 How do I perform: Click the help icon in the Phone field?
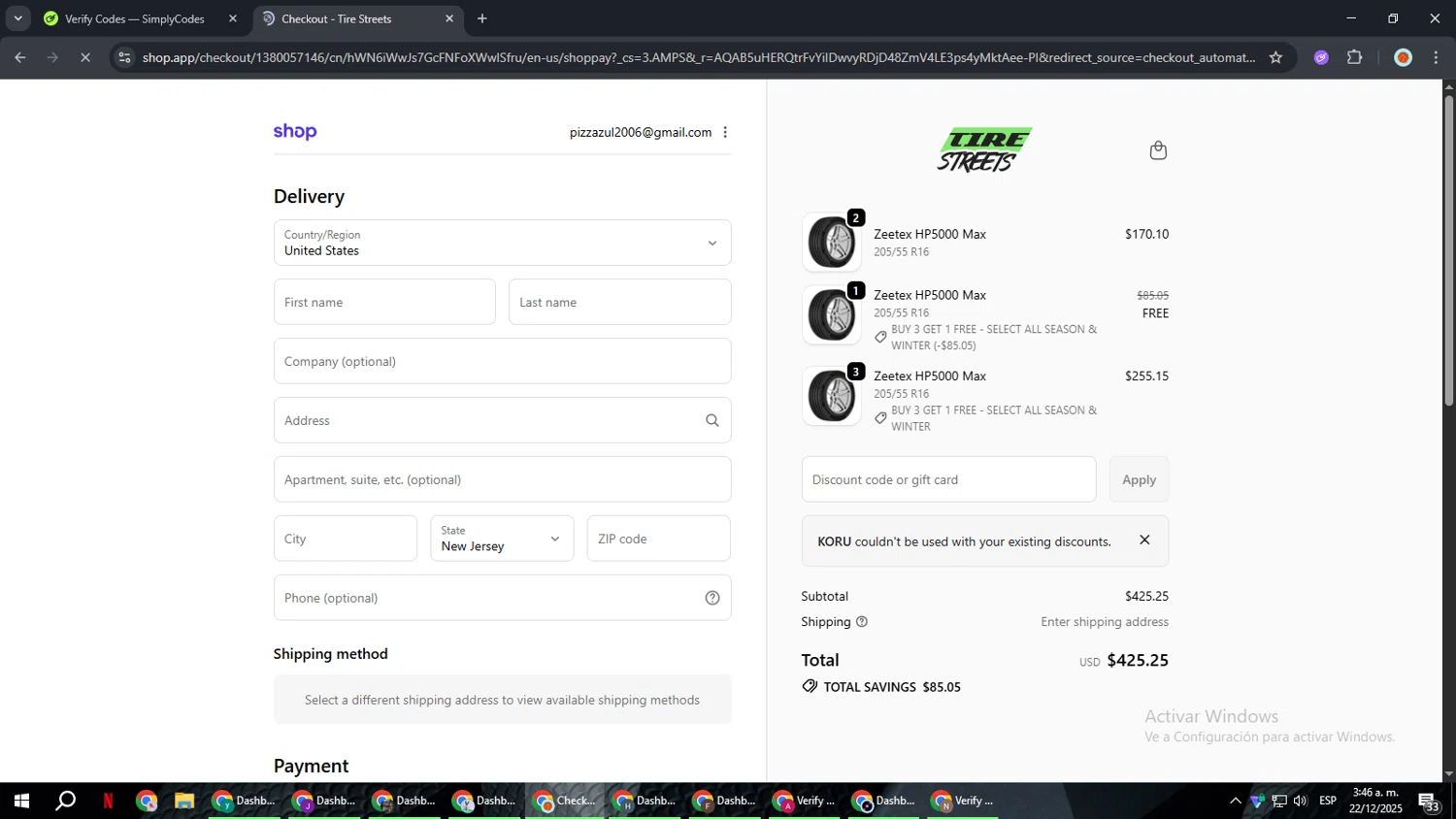712,598
